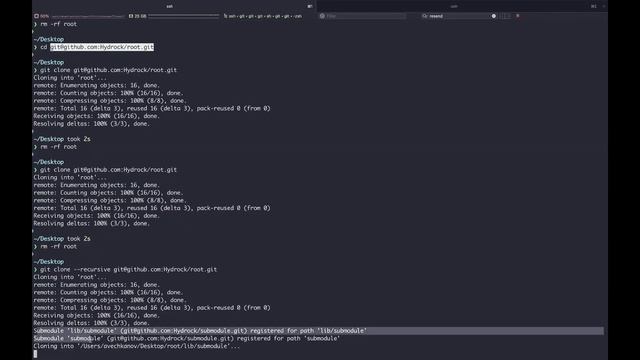Screen dimensions: 640x360
Task: Click the CPU usage icon in status bar
Action: [x=36, y=16]
